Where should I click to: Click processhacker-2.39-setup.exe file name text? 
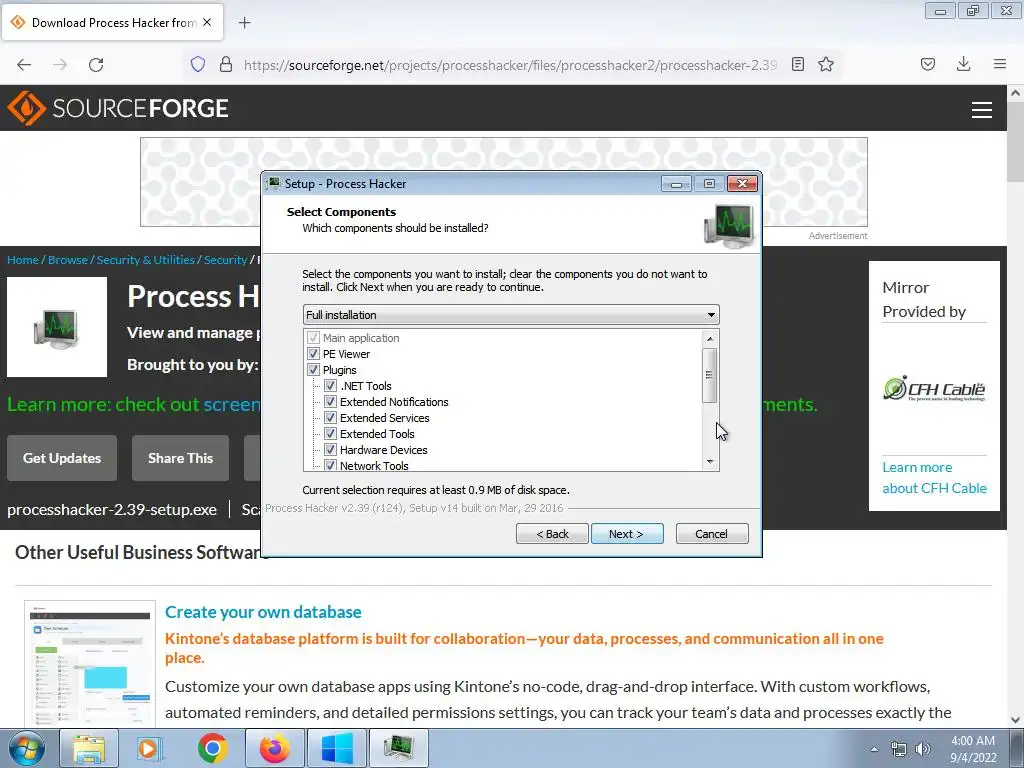pos(112,509)
